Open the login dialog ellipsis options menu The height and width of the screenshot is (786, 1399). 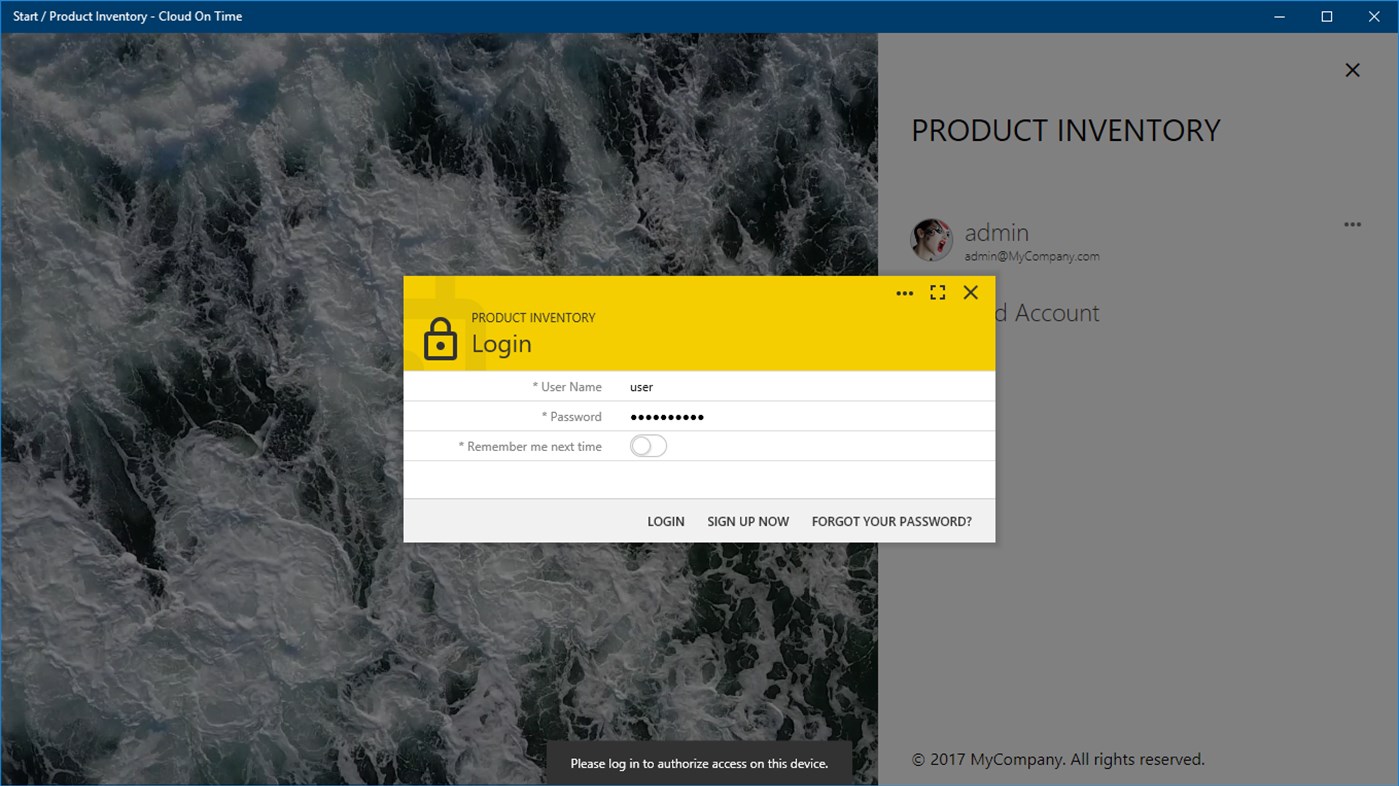click(904, 292)
